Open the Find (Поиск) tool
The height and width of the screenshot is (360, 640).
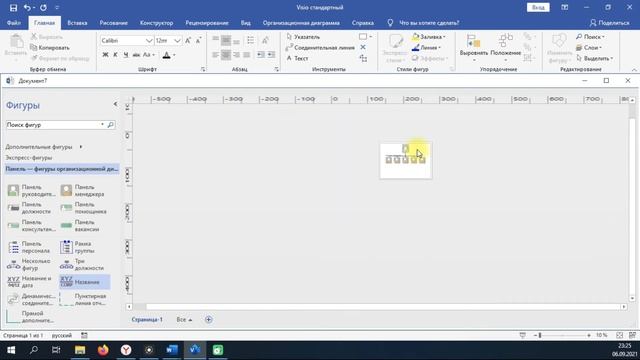tap(590, 37)
